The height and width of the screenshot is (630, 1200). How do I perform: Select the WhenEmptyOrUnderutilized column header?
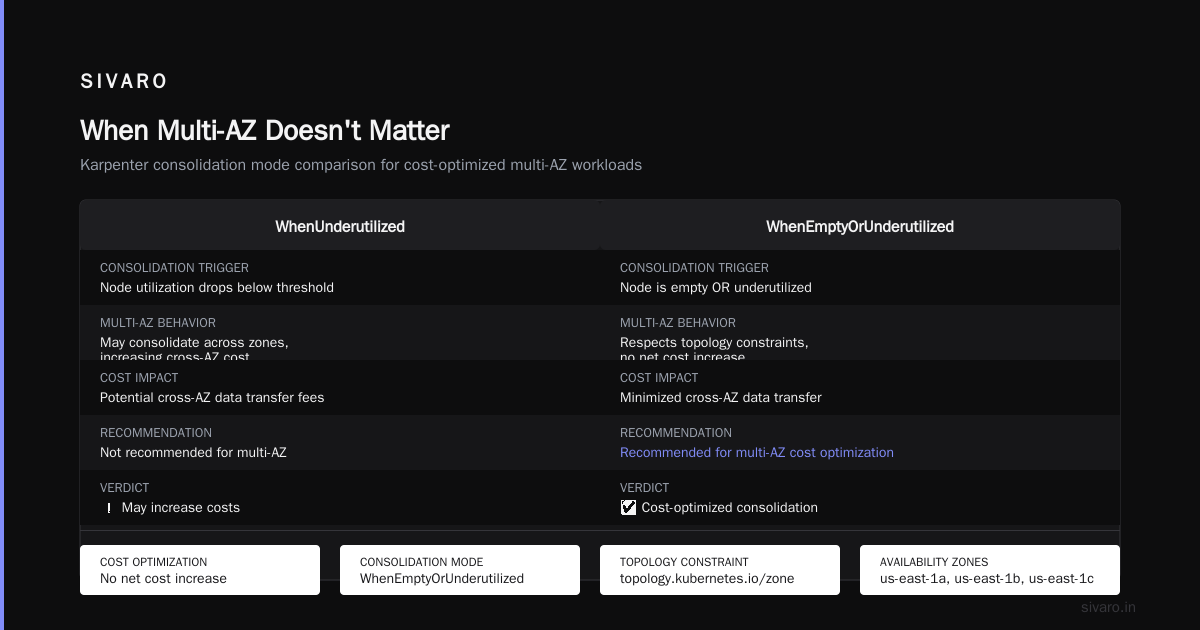click(x=860, y=227)
